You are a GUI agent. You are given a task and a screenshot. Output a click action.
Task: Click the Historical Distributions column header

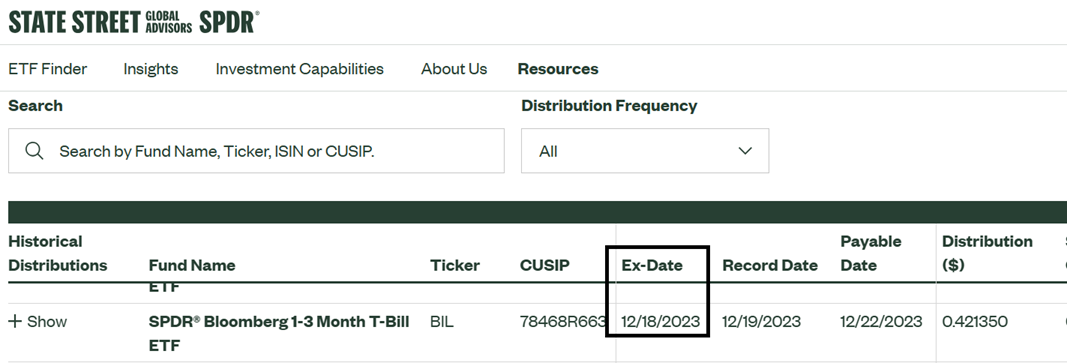click(x=58, y=253)
